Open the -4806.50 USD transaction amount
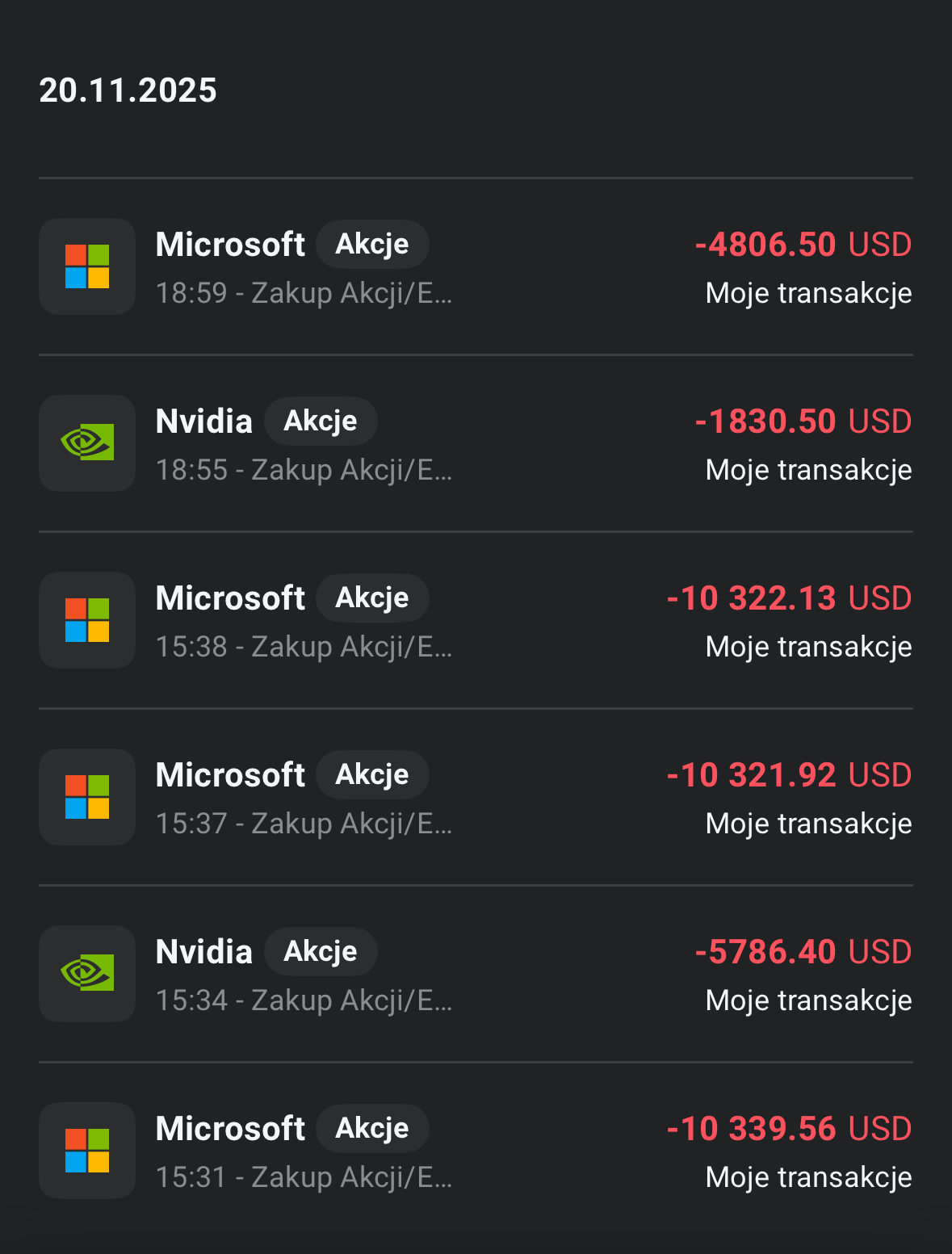 (x=803, y=245)
